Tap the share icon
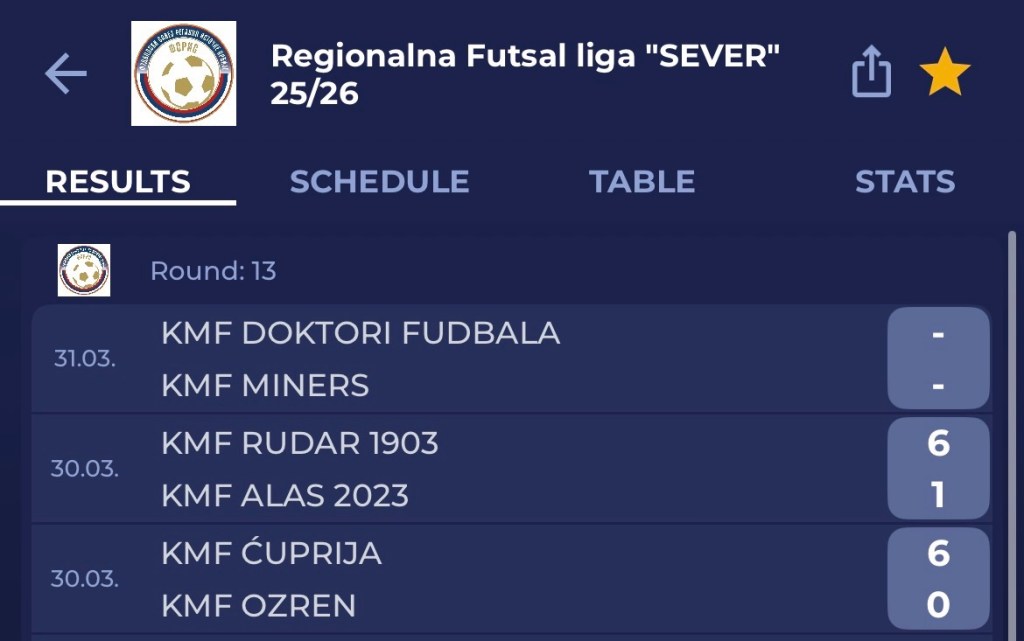Screen dimensions: 1024x641 tap(871, 74)
